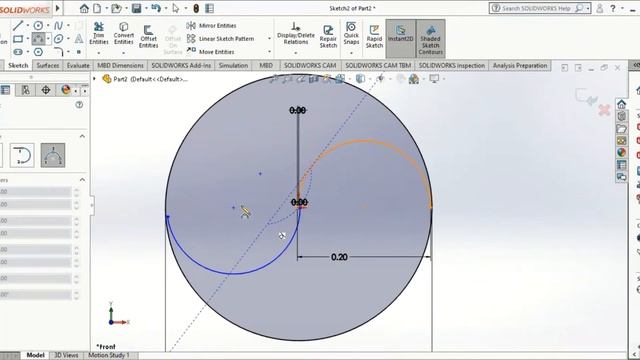
Task: Switch to the Evaluate tab
Action: coord(78,65)
